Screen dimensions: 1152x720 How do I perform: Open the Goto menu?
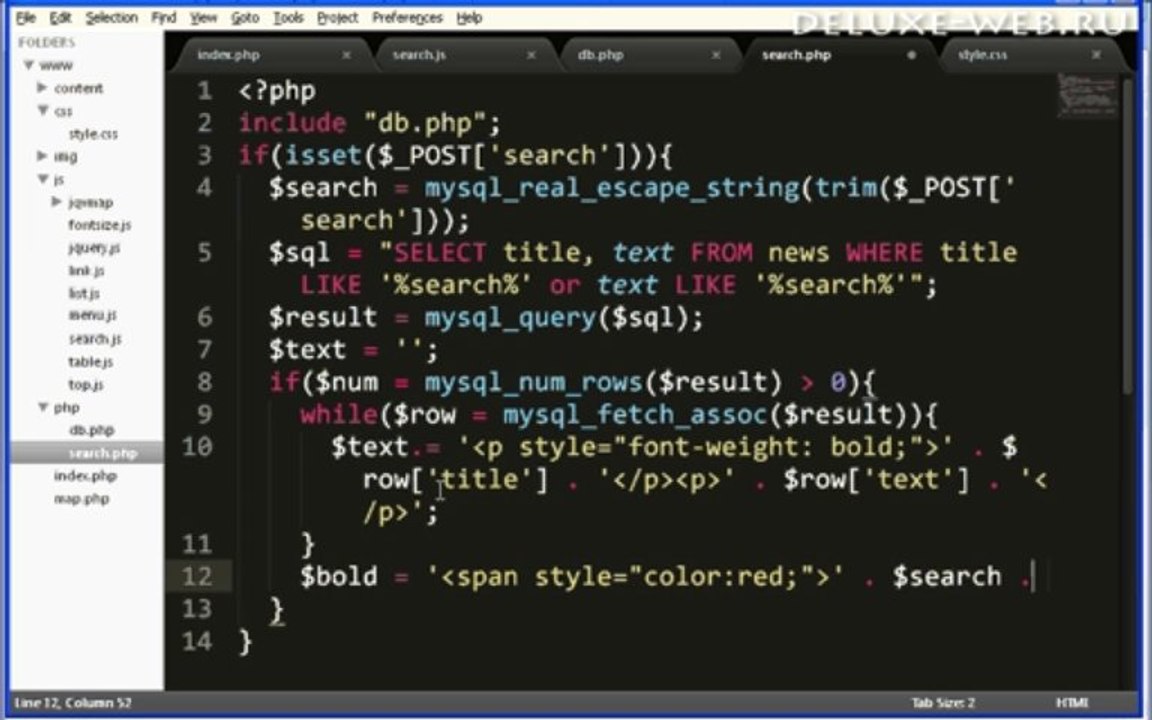[245, 18]
